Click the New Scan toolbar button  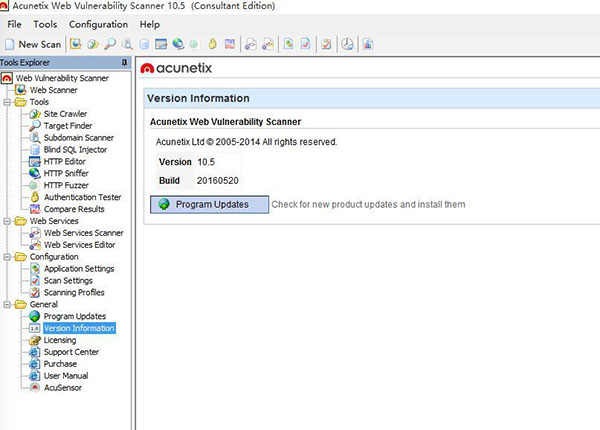(33, 44)
